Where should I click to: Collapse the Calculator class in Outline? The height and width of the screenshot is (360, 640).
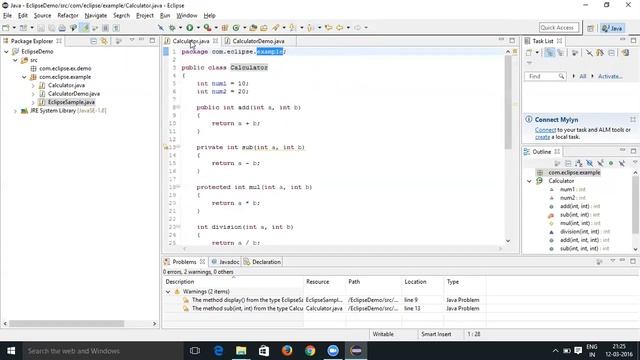(529, 181)
